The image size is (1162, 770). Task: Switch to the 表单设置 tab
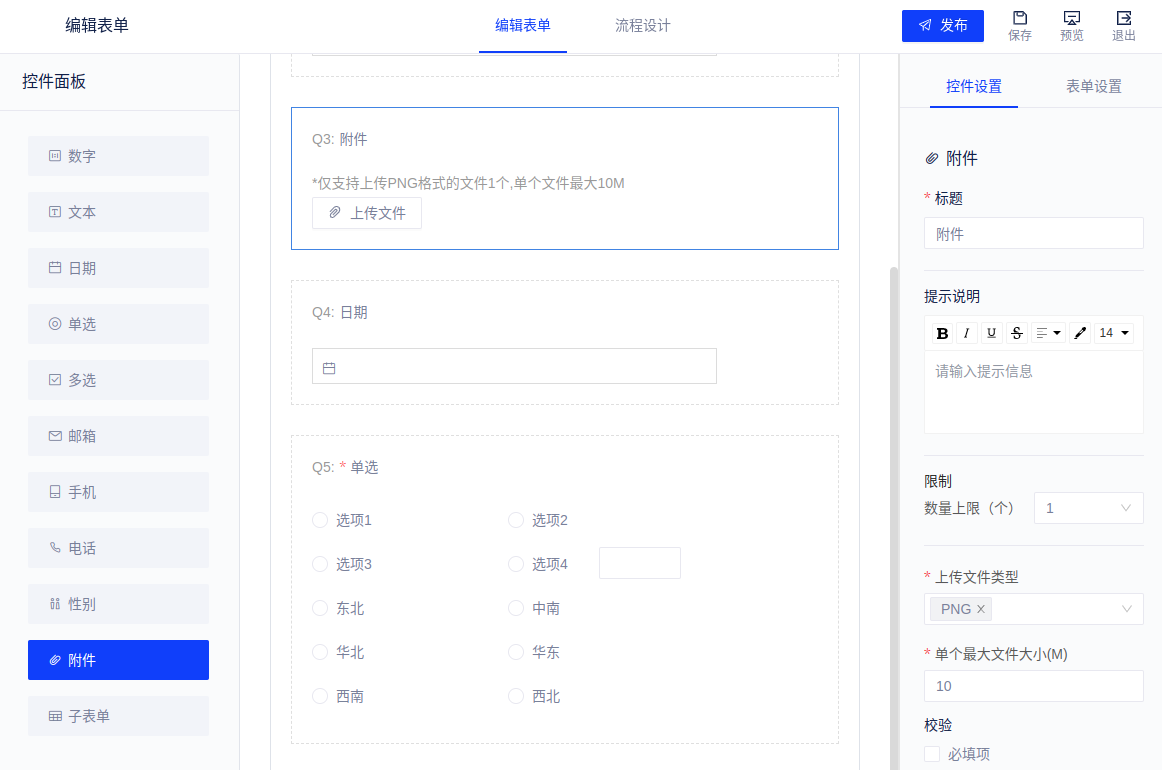1093,86
